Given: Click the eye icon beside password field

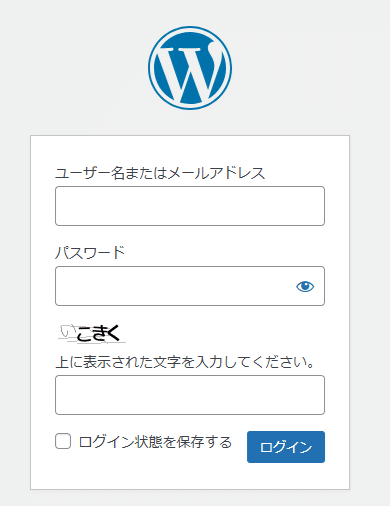Looking at the screenshot, I should [x=305, y=286].
